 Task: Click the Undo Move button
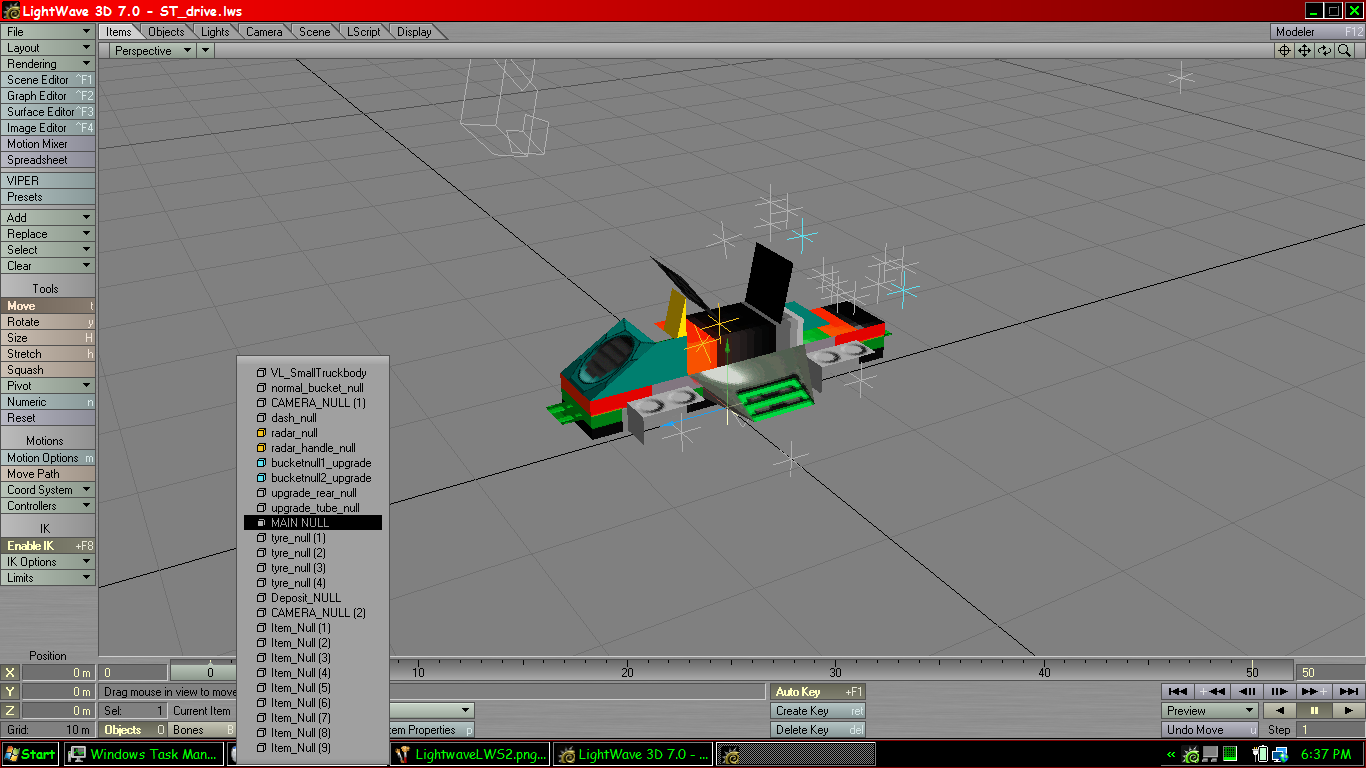[x=1210, y=730]
